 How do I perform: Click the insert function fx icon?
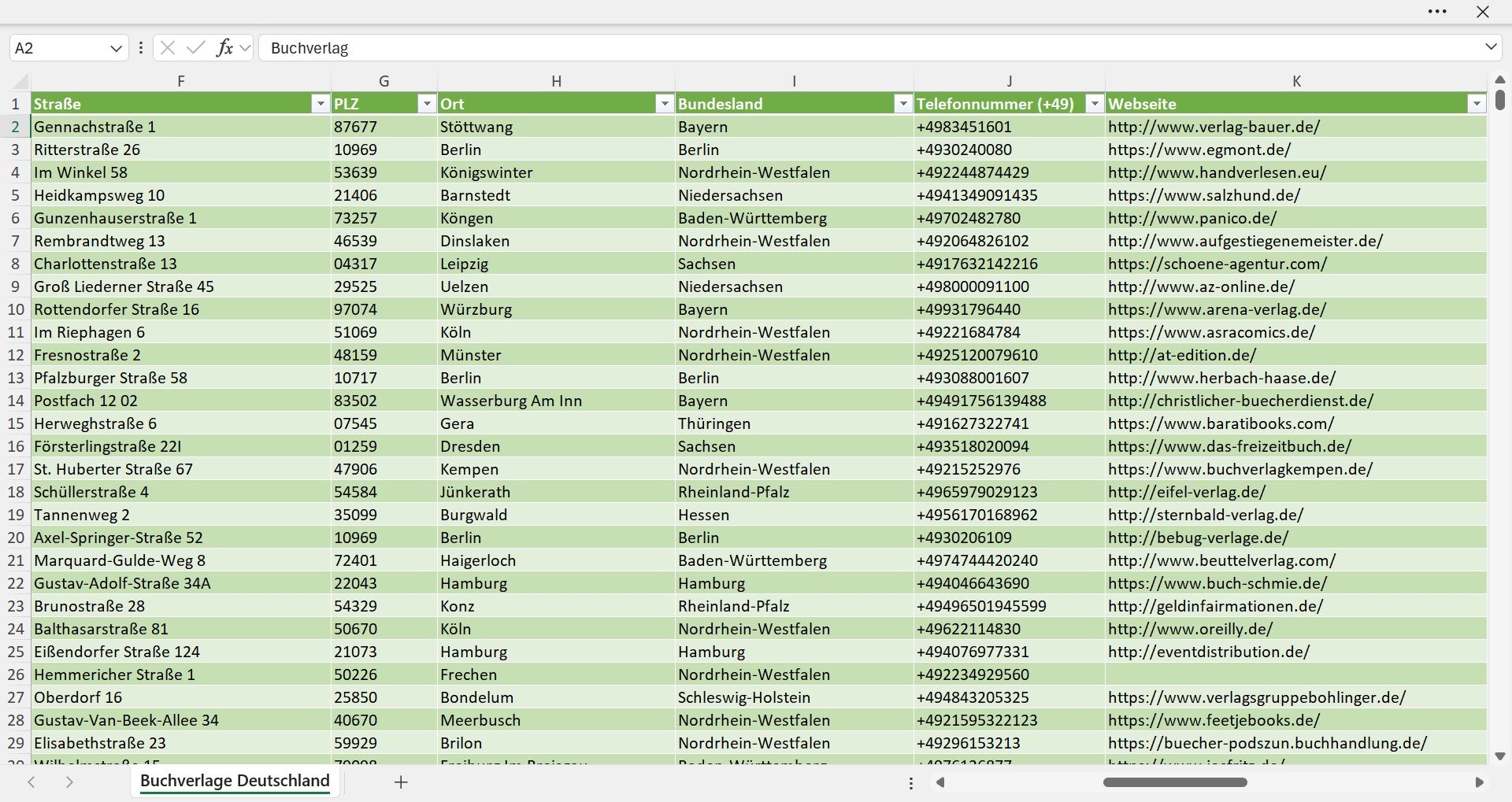click(x=224, y=48)
